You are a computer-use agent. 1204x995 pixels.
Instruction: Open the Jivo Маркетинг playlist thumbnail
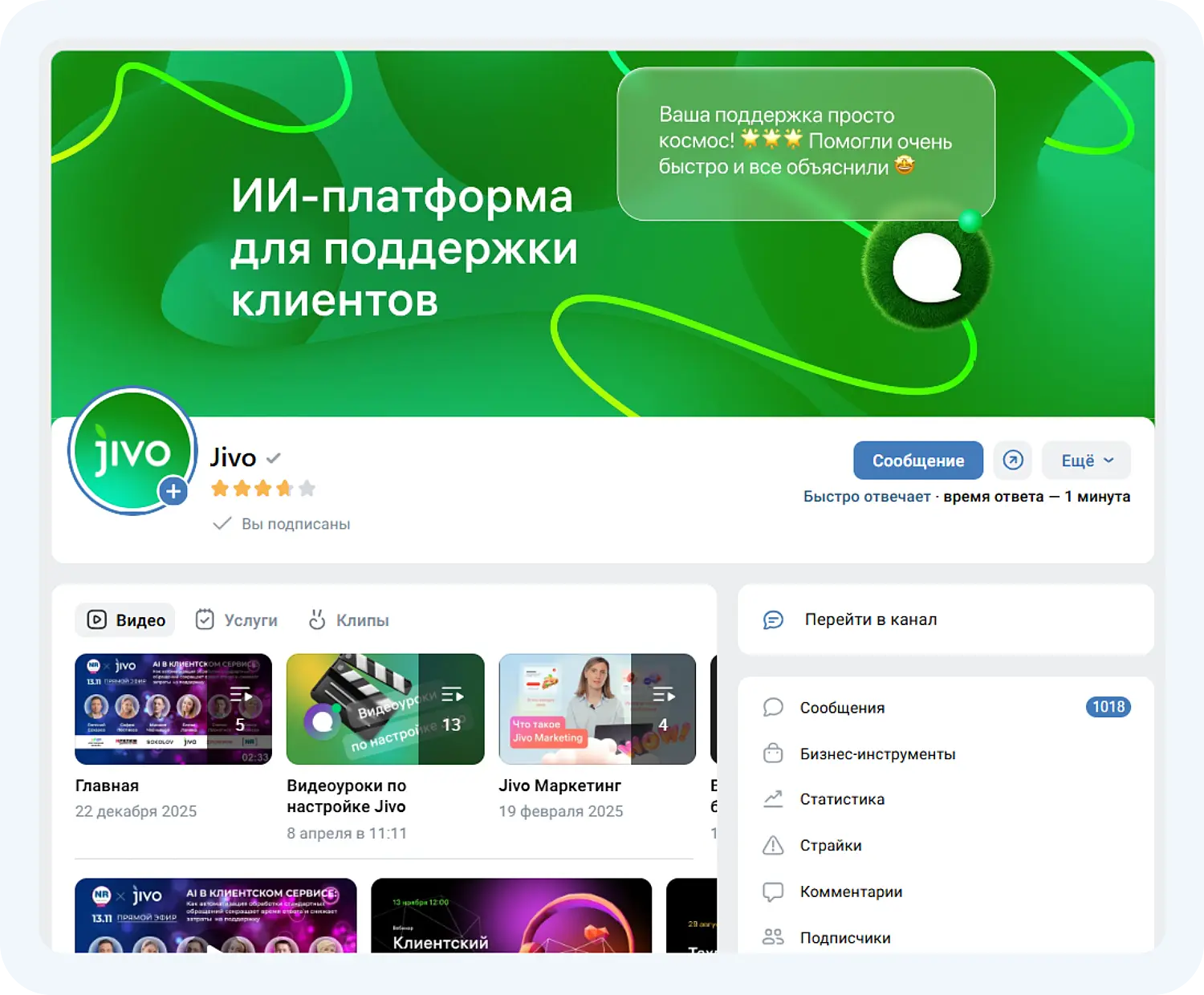tap(597, 709)
